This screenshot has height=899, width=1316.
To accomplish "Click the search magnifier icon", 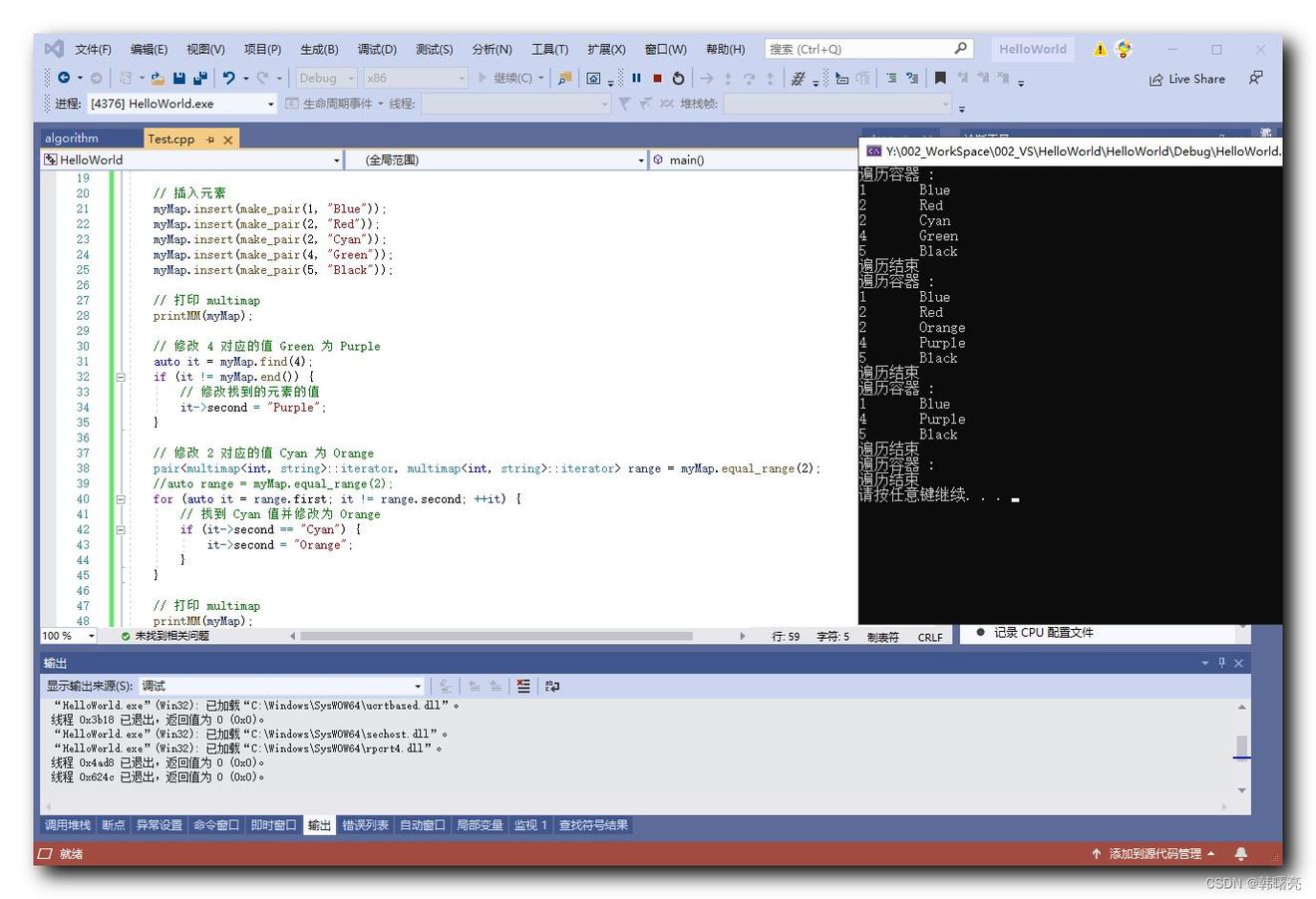I will point(960,48).
